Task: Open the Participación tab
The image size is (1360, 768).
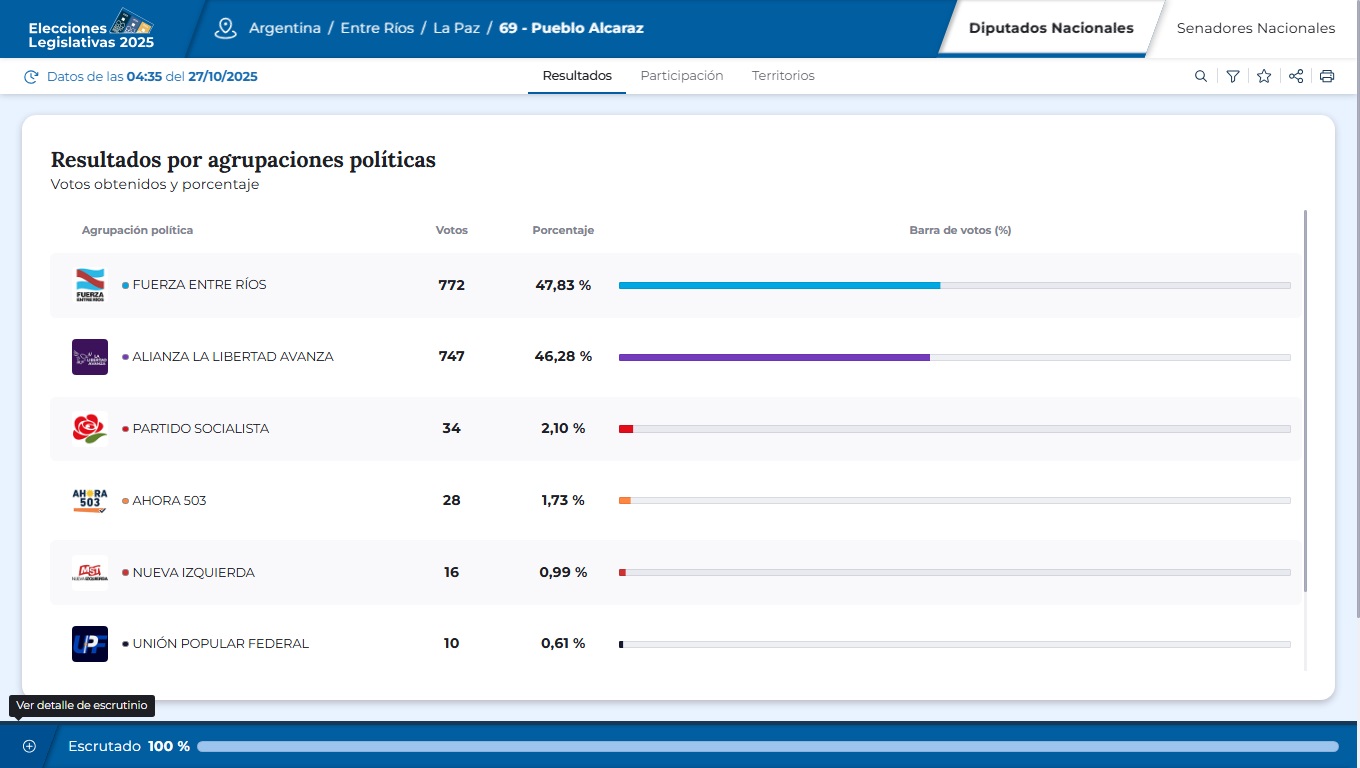Action: (x=681, y=76)
